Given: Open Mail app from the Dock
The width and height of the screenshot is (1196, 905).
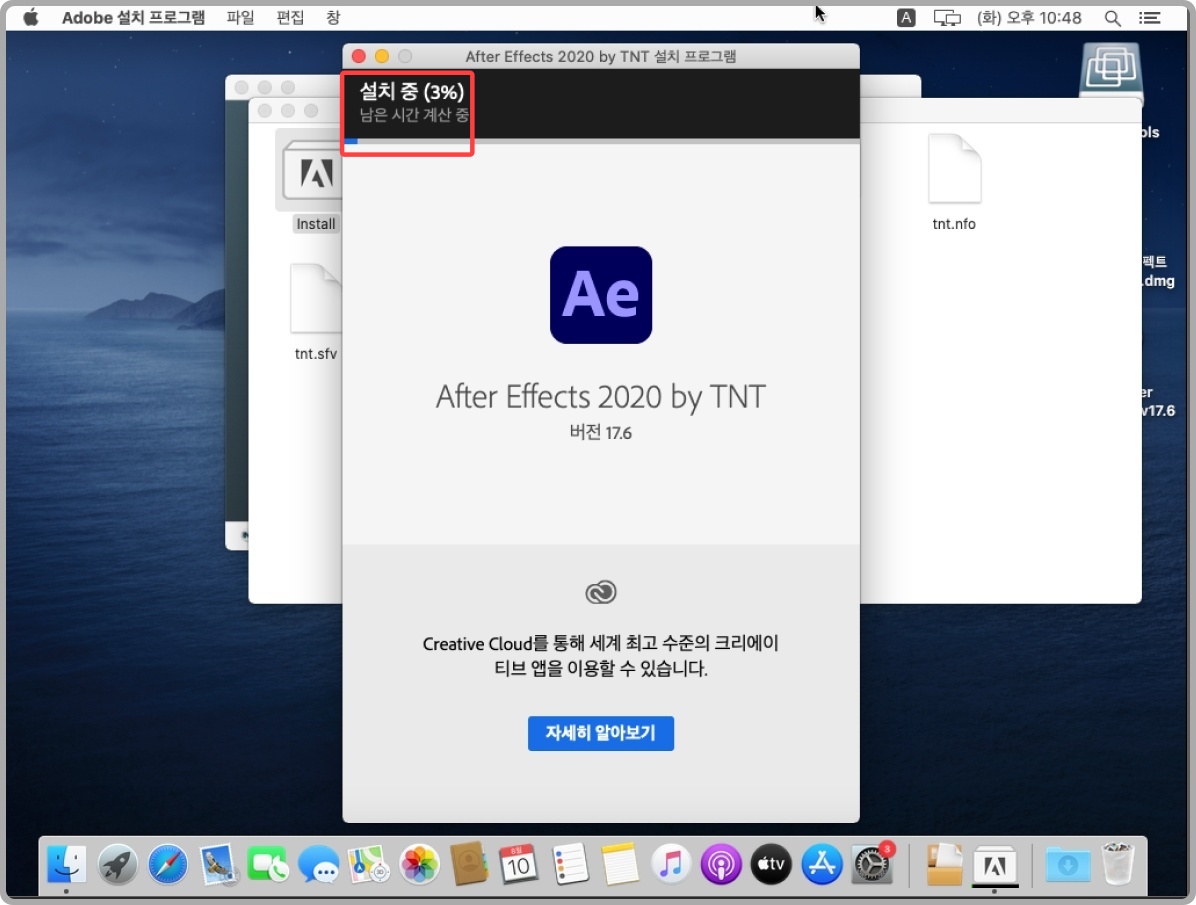Looking at the screenshot, I should [218, 865].
